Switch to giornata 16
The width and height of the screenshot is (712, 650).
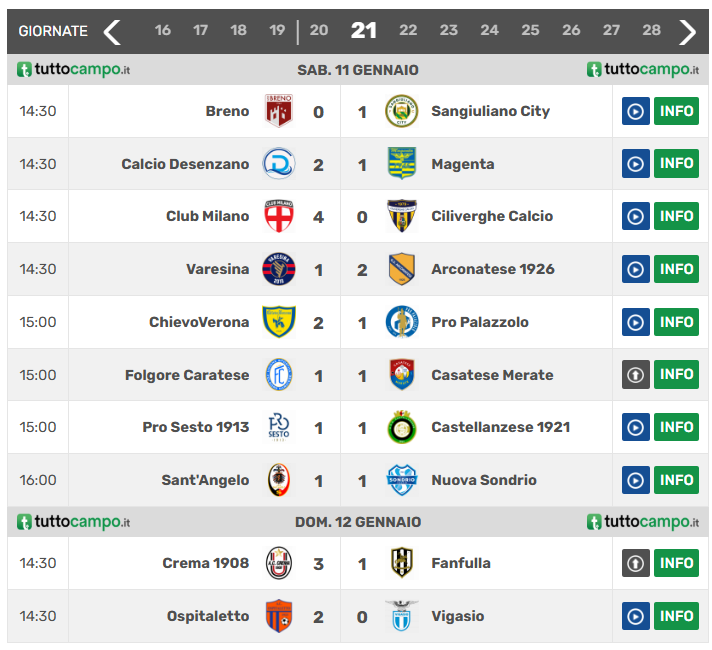coord(163,31)
